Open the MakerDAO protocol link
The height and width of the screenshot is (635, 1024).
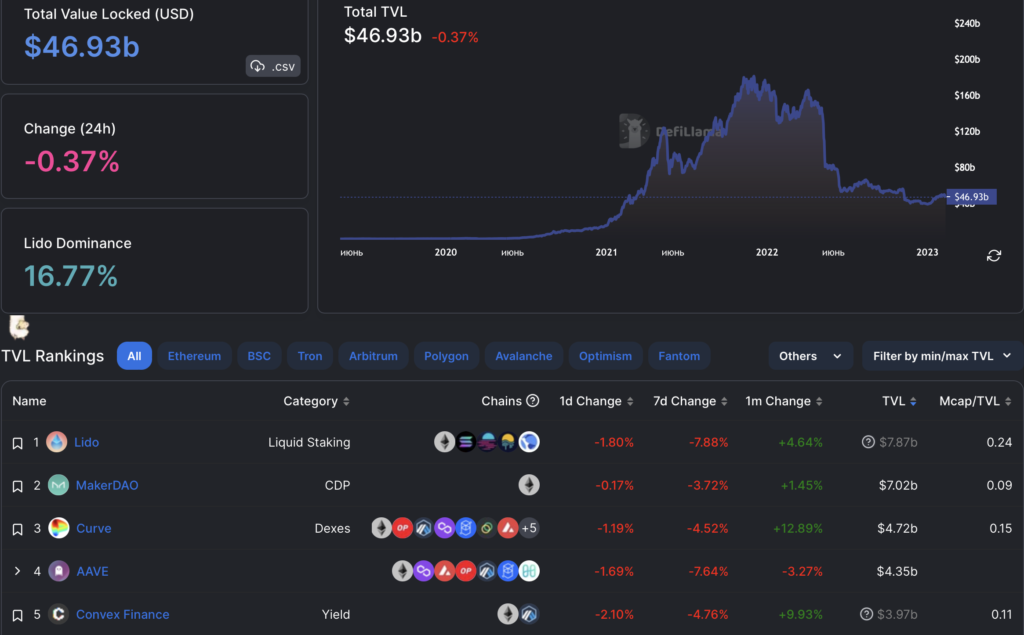(x=107, y=485)
